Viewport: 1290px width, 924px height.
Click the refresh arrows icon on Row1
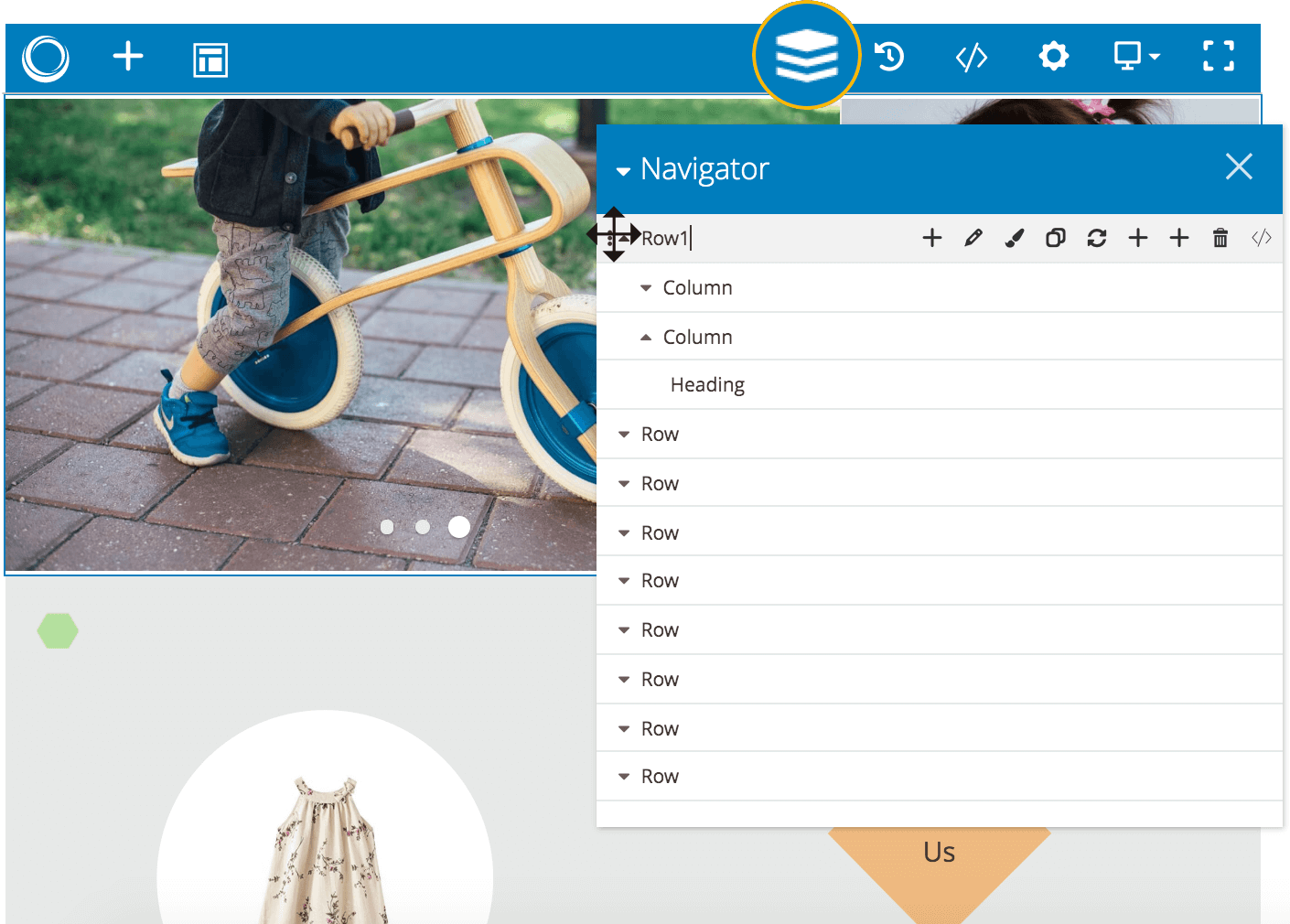(x=1097, y=239)
